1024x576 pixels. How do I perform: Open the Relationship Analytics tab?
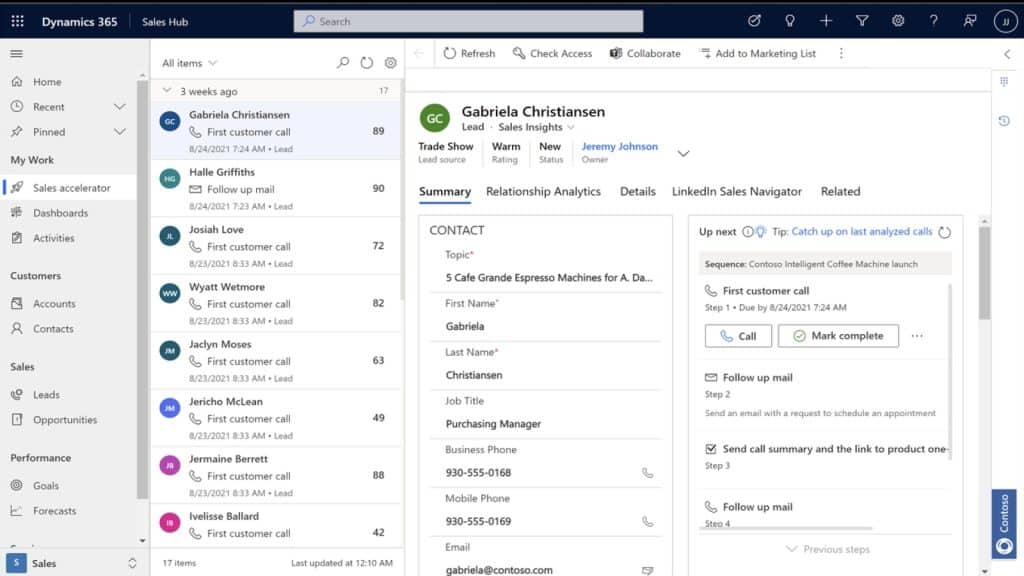543,191
